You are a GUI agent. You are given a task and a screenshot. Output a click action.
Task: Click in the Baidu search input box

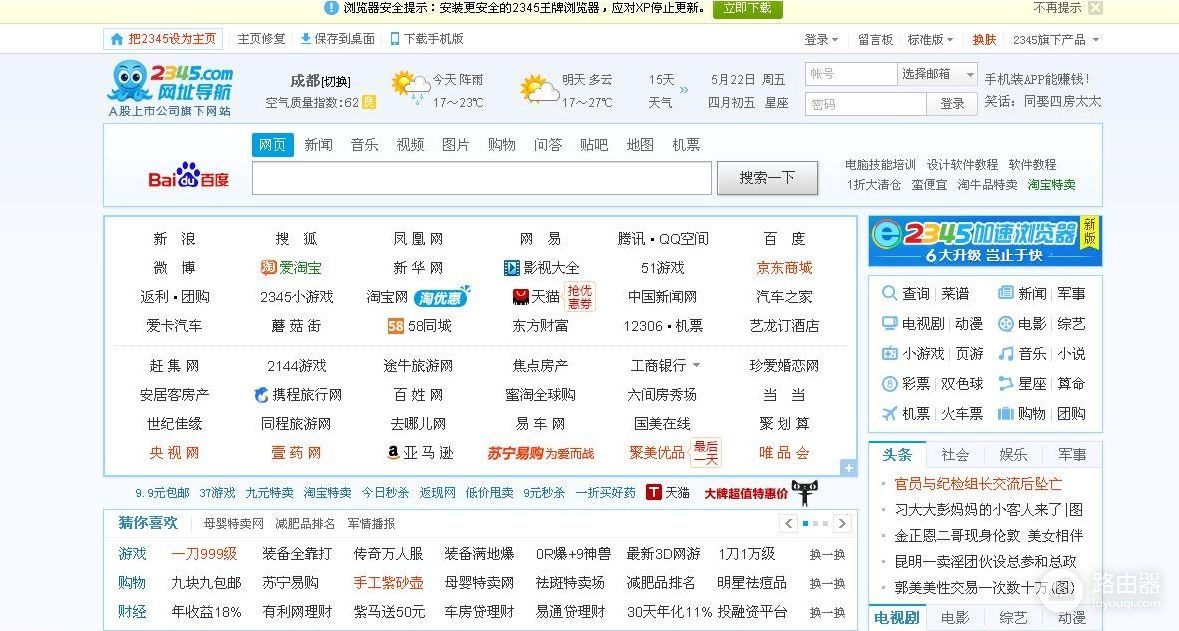point(482,178)
